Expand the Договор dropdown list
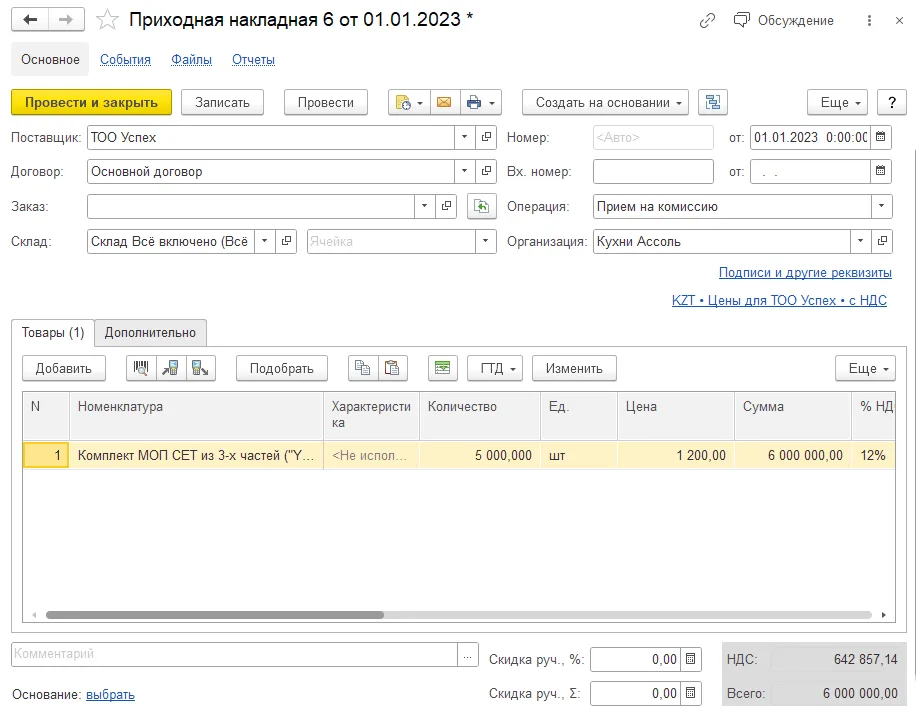 464,171
